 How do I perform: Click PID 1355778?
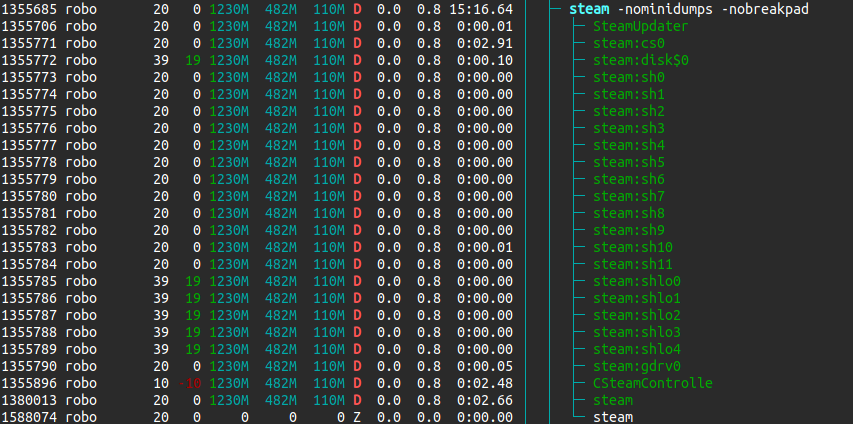coord(29,162)
